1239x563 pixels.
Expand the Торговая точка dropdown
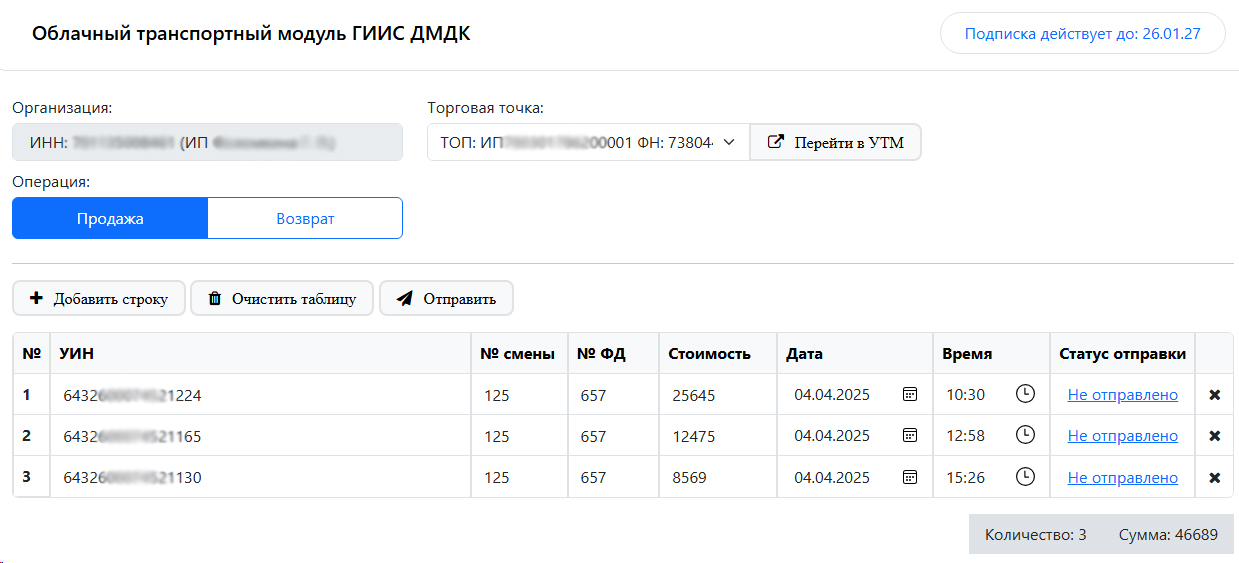(x=588, y=142)
